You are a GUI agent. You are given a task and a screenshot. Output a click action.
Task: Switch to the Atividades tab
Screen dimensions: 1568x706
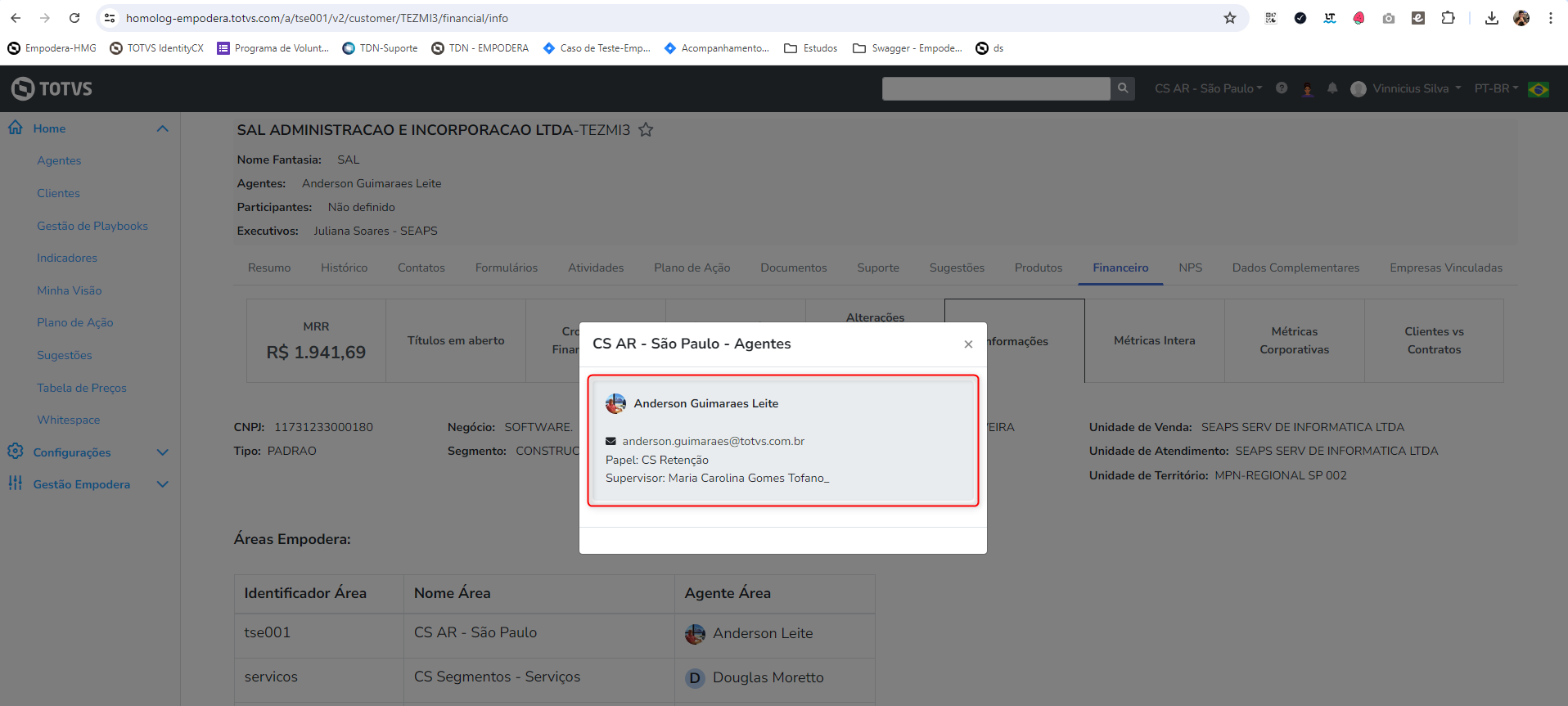[x=596, y=268]
